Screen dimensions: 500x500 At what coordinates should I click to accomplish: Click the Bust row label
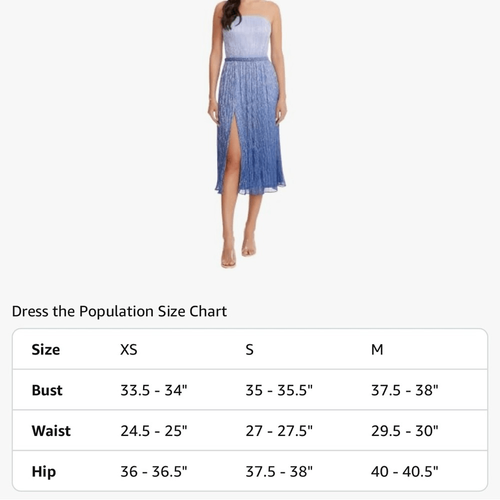point(47,390)
